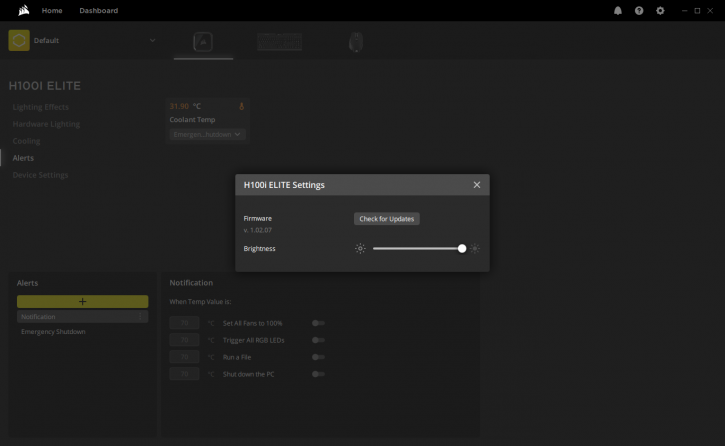Select the H100i cooler device icon
This screenshot has height=446, width=725.
(203, 42)
